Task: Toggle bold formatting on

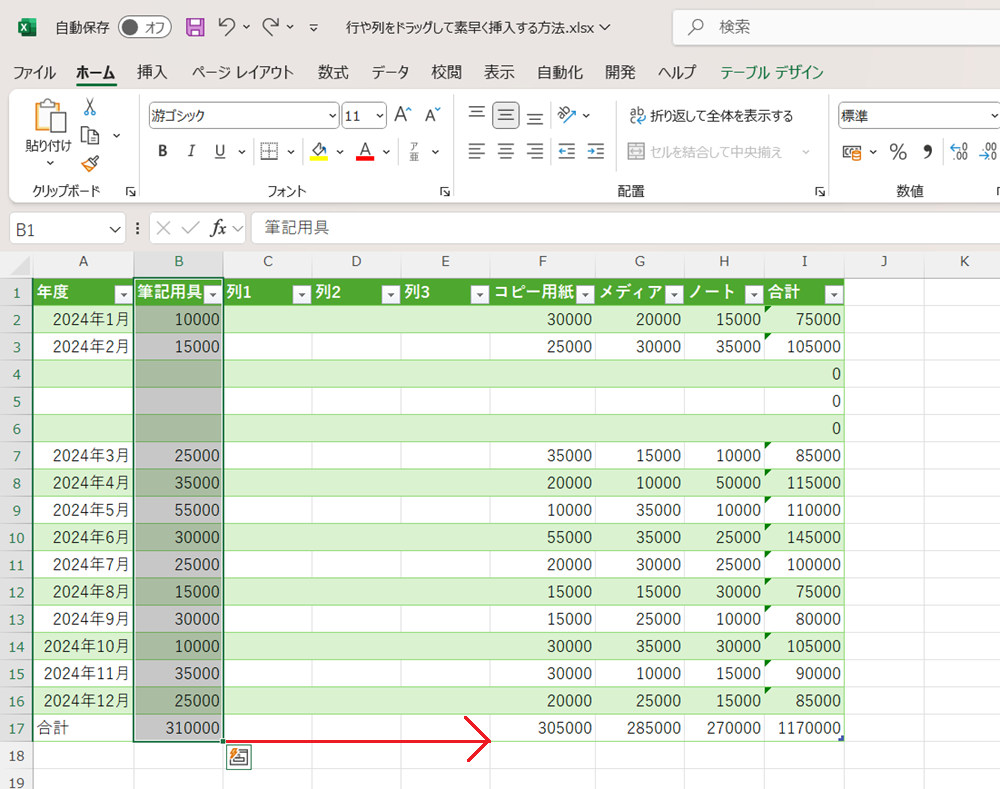Action: [x=163, y=151]
